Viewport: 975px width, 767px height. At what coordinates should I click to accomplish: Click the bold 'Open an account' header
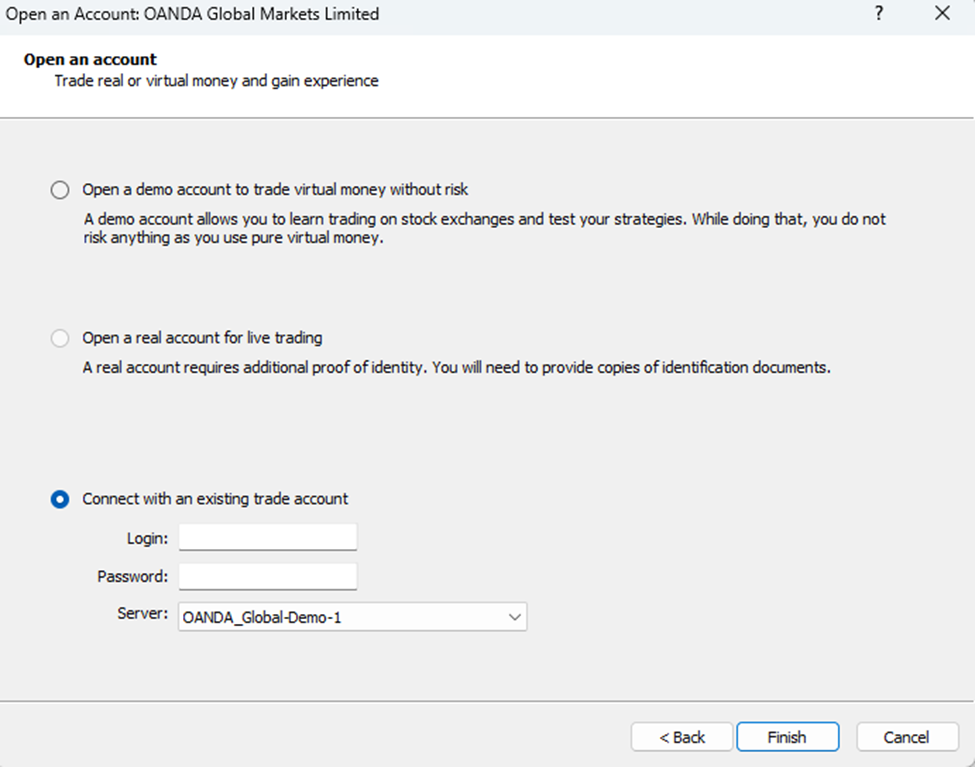(90, 60)
